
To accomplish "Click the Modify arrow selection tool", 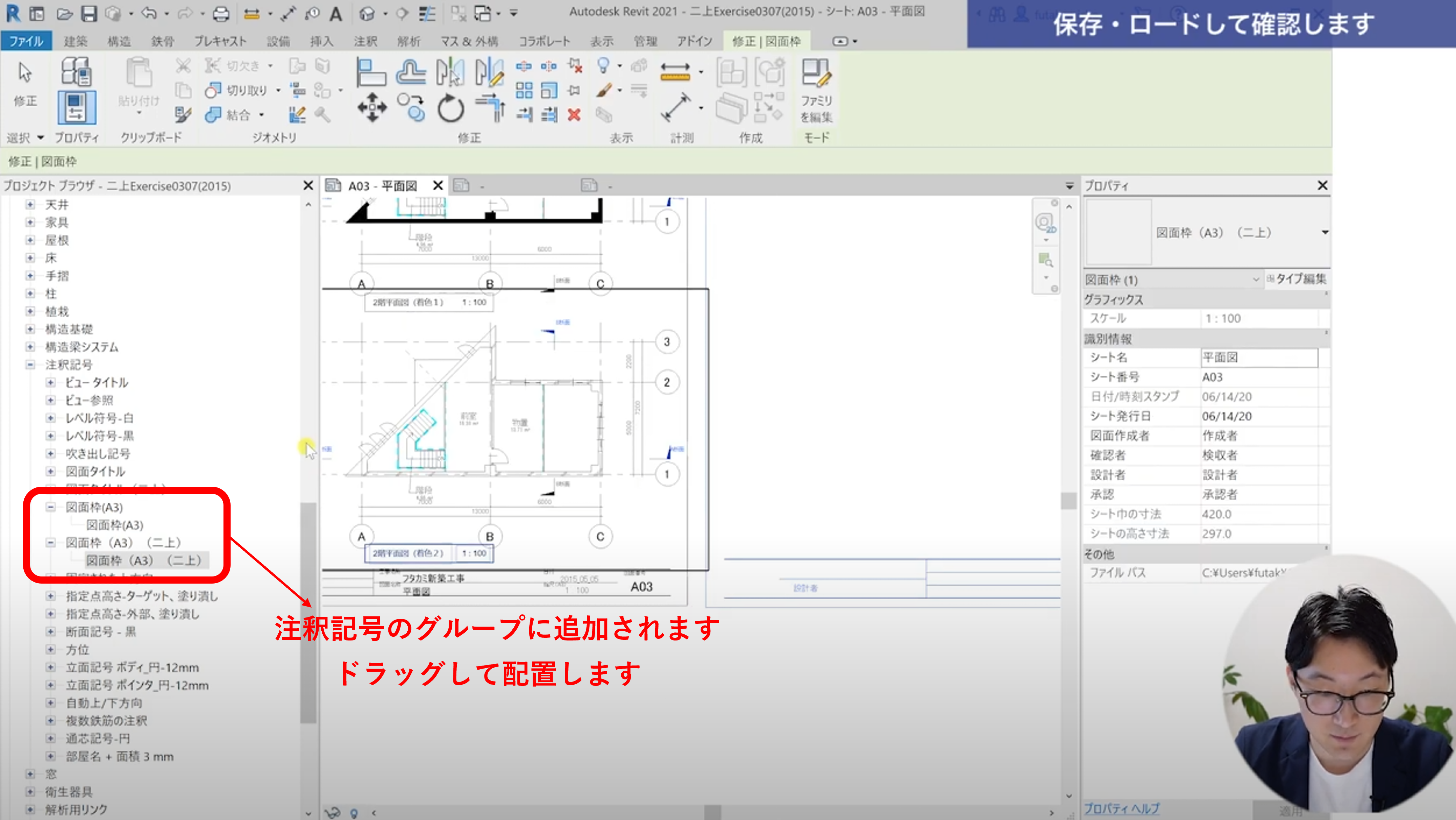I will pyautogui.click(x=25, y=85).
